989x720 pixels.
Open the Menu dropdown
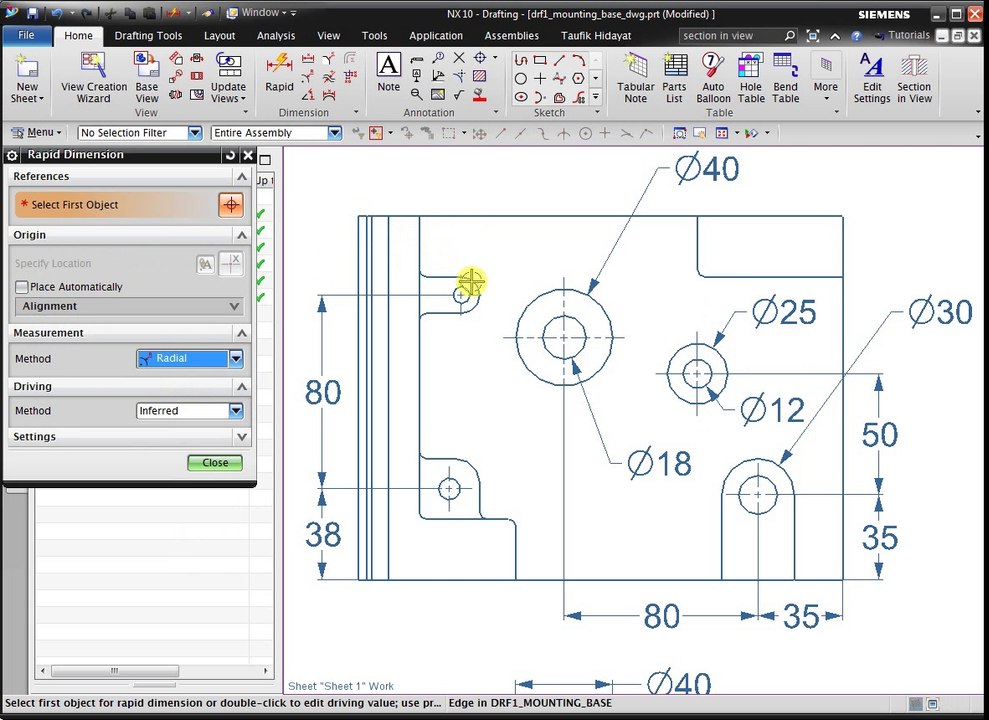[37, 132]
